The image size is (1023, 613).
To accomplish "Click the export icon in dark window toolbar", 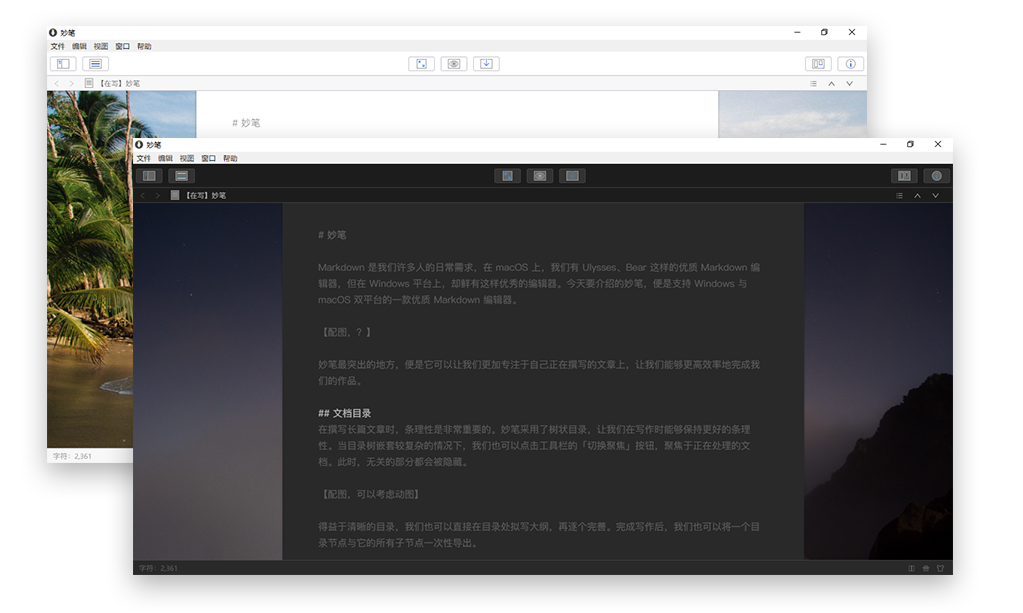I will click(x=572, y=176).
